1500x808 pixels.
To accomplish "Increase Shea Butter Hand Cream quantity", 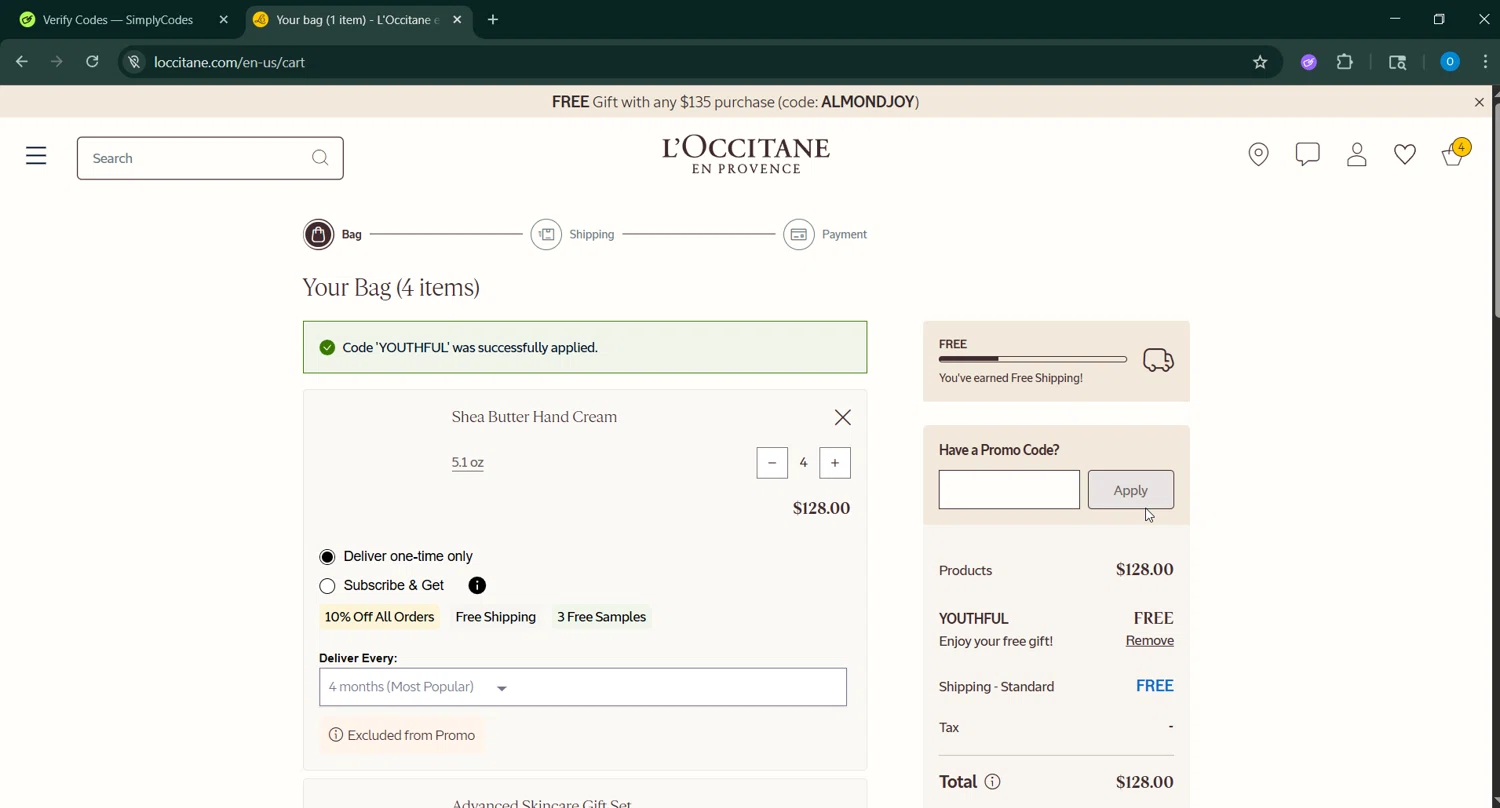I will point(835,463).
